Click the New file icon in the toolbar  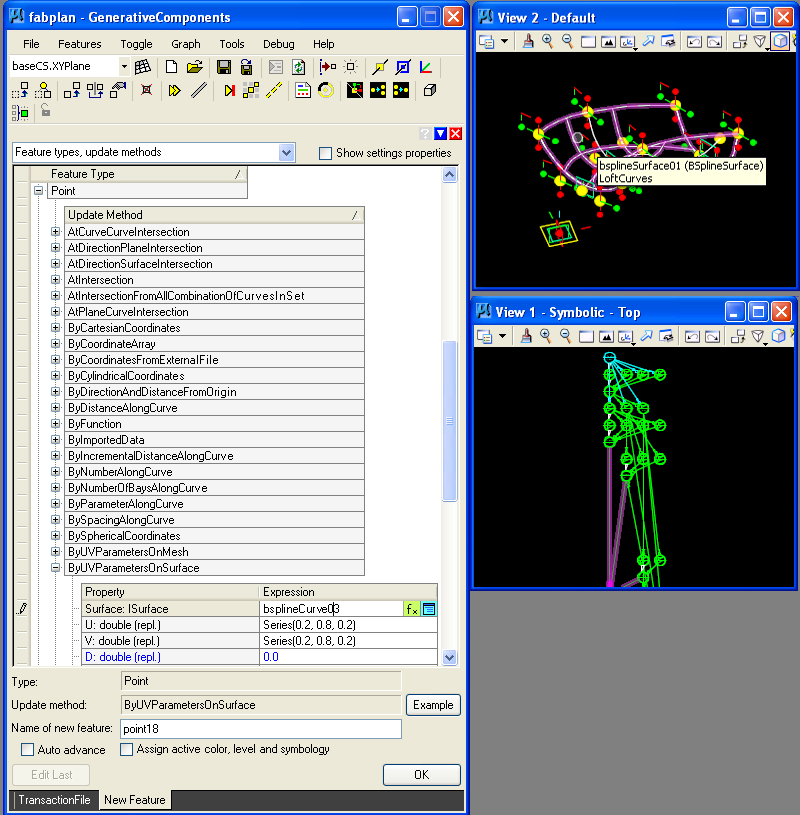pyautogui.click(x=171, y=67)
